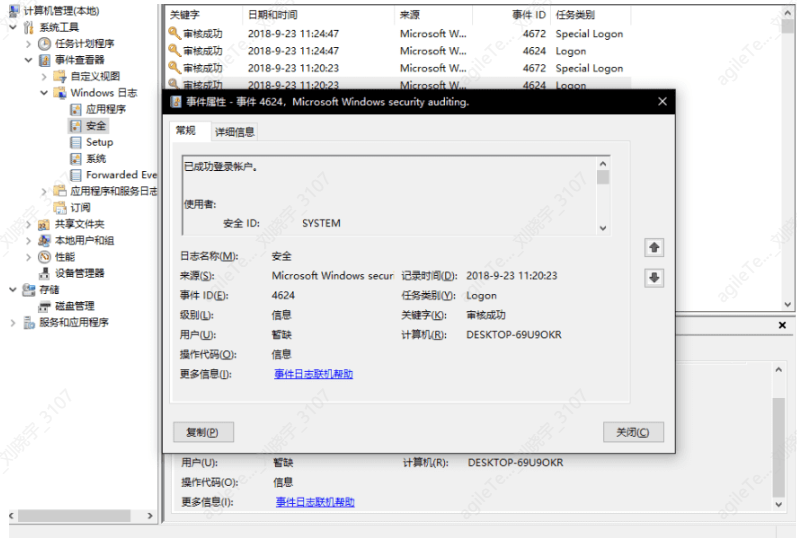Collapse the 事件查看器 node

pos(28,60)
